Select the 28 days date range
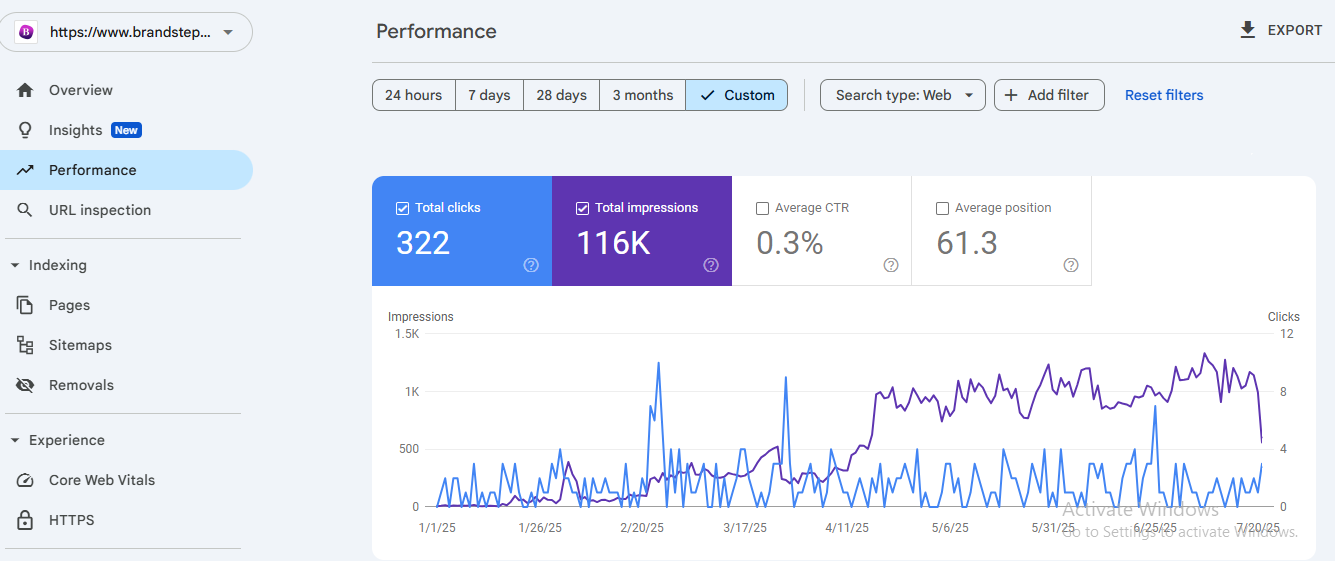The image size is (1335, 561). 561,95
